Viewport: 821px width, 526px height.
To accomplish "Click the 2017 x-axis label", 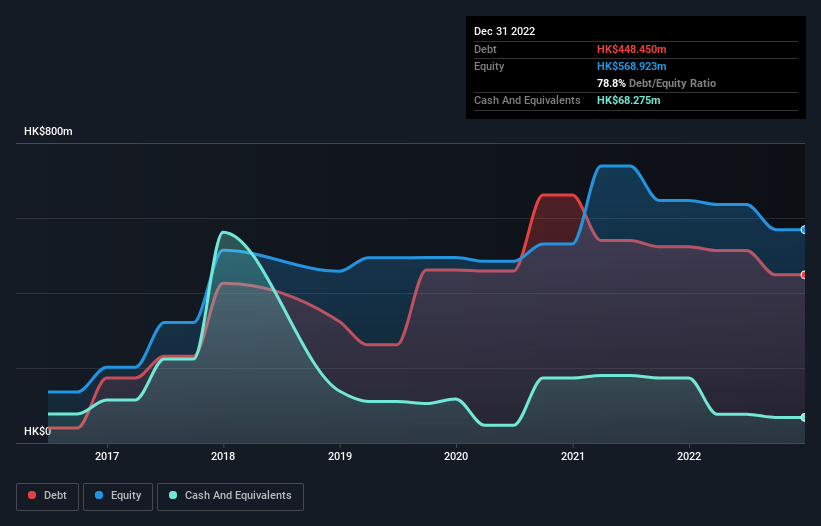I will (107, 456).
